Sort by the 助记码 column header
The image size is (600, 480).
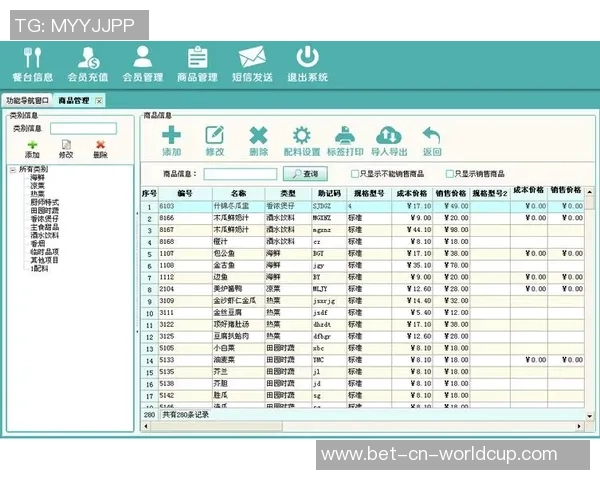(329, 193)
